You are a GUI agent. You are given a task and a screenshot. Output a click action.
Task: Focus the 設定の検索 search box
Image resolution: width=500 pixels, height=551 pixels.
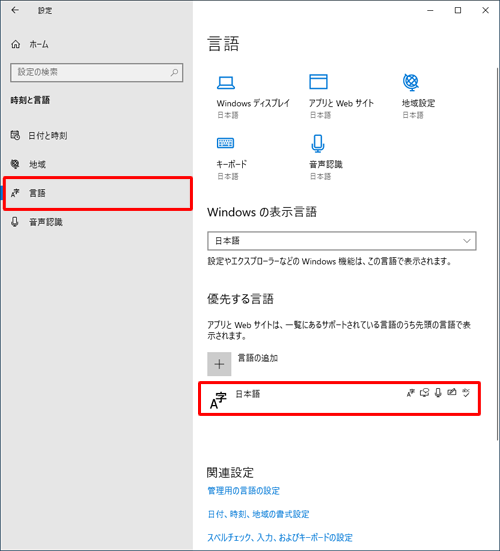click(97, 72)
